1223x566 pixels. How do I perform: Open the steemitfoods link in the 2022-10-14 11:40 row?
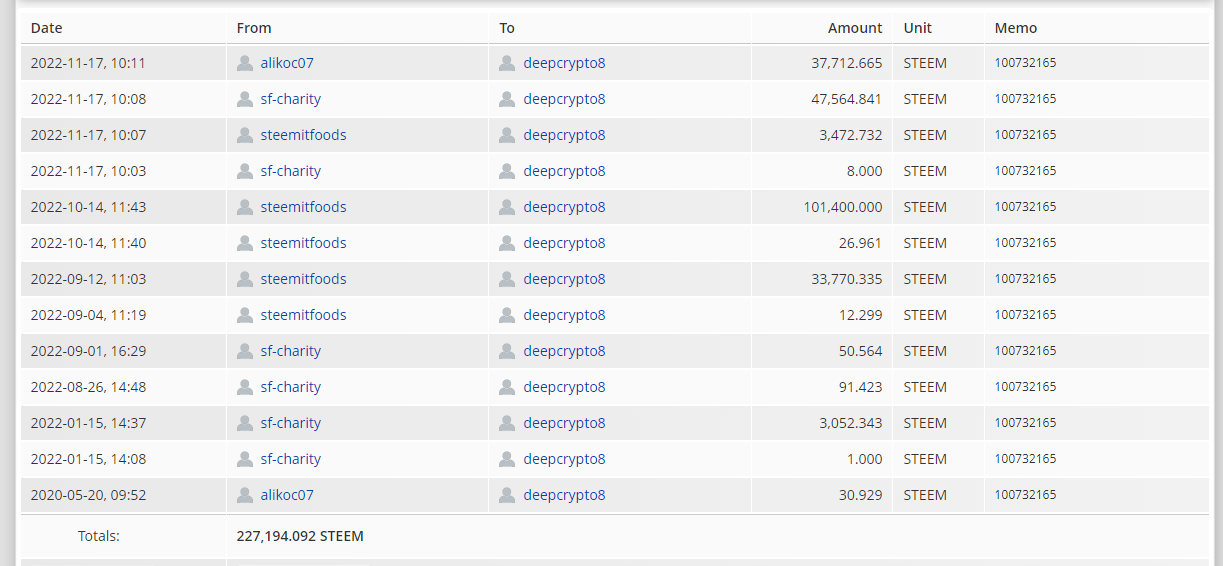[x=303, y=243]
